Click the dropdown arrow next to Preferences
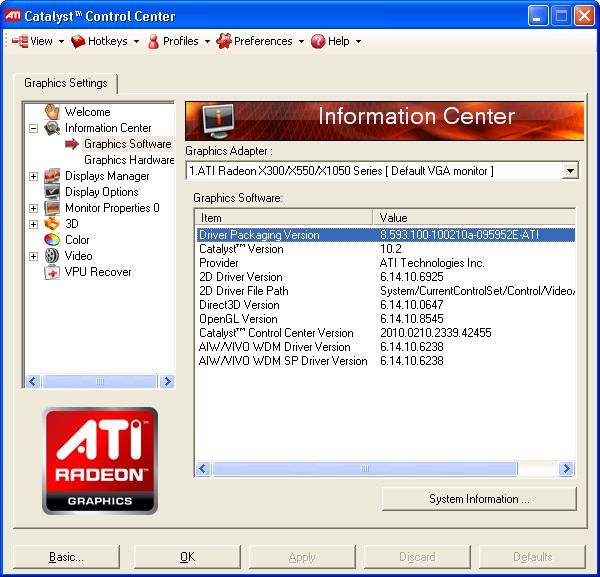 tap(301, 41)
